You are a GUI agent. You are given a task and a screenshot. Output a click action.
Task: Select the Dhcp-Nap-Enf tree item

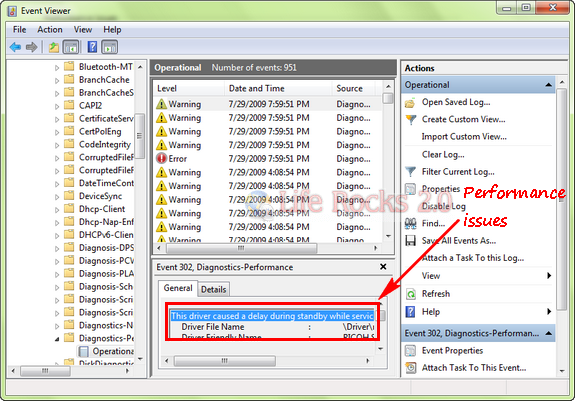coord(106,222)
